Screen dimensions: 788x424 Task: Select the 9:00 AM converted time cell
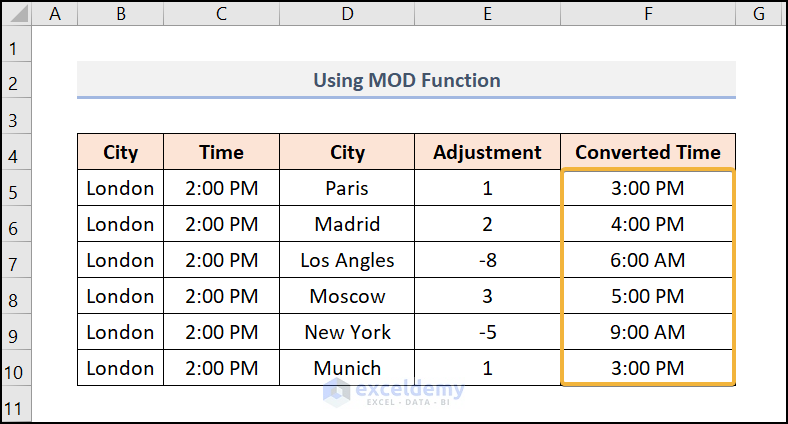648,333
